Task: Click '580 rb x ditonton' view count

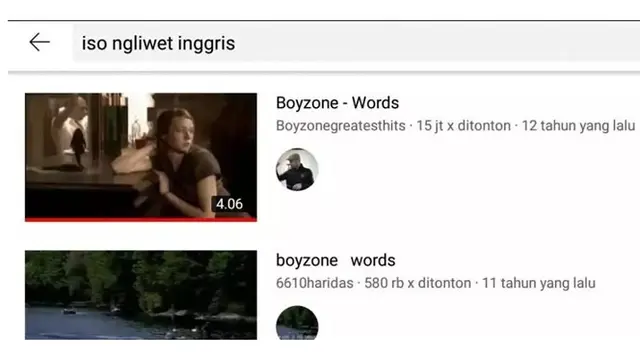Action: [x=418, y=283]
